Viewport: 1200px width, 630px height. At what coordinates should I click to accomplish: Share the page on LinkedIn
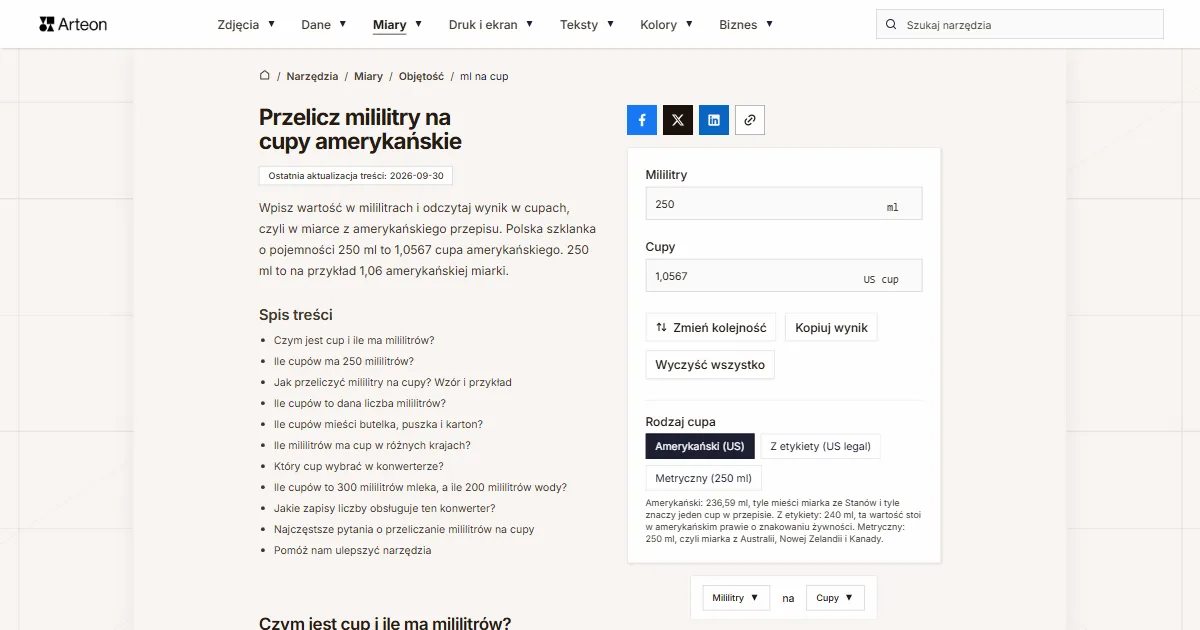point(714,120)
